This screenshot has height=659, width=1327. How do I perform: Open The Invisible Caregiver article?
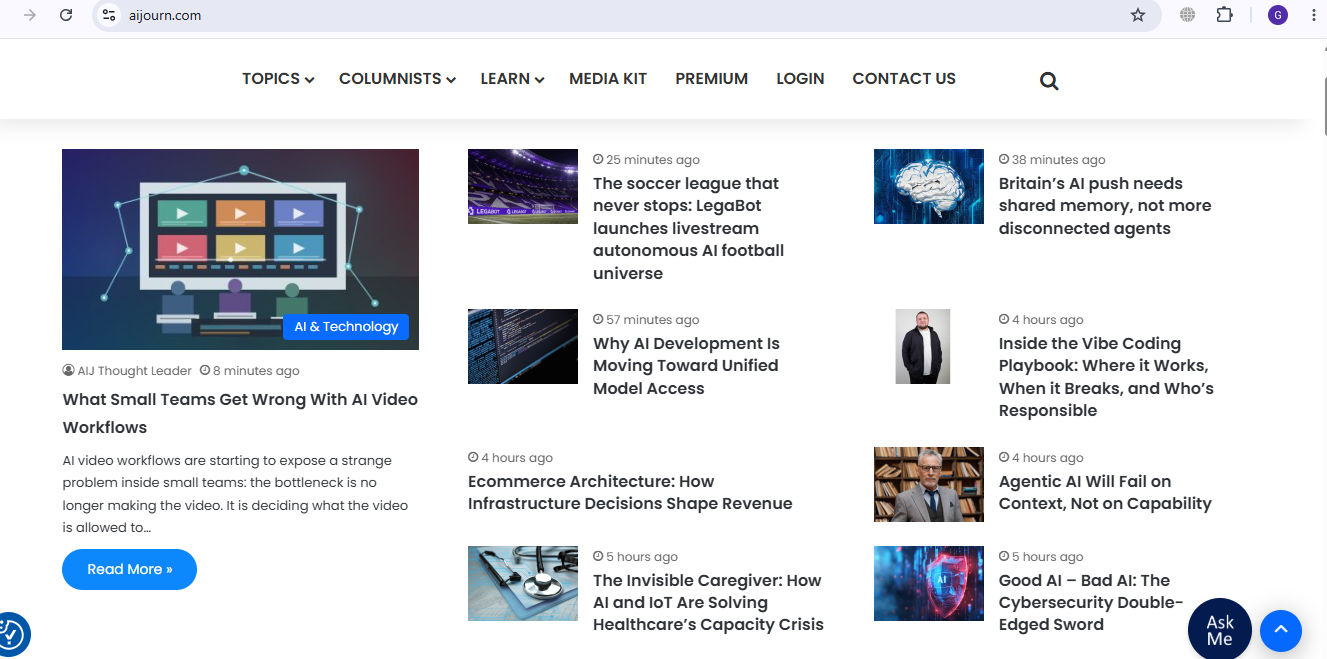pyautogui.click(x=708, y=602)
